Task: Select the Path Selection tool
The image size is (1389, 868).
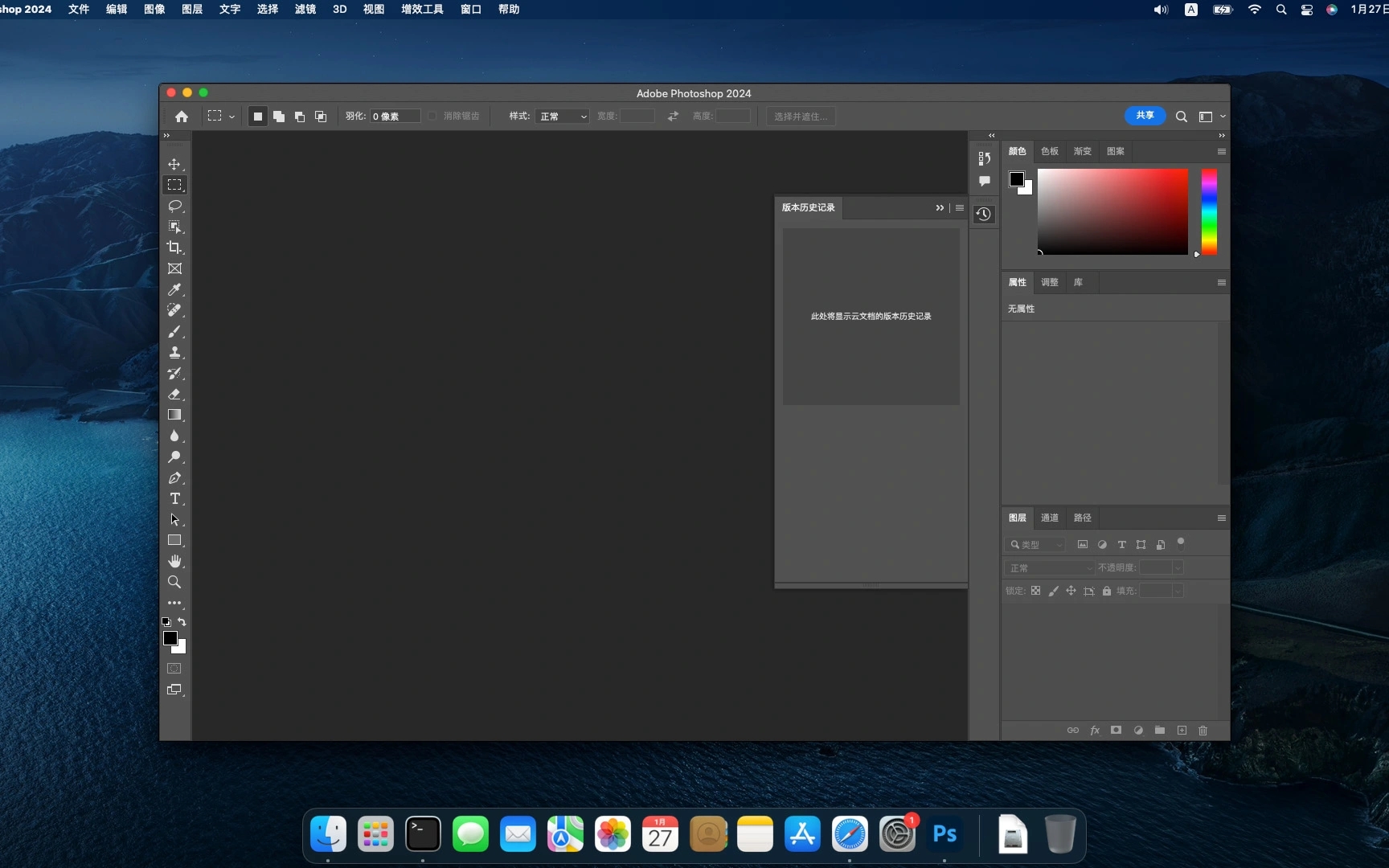Action: [174, 519]
